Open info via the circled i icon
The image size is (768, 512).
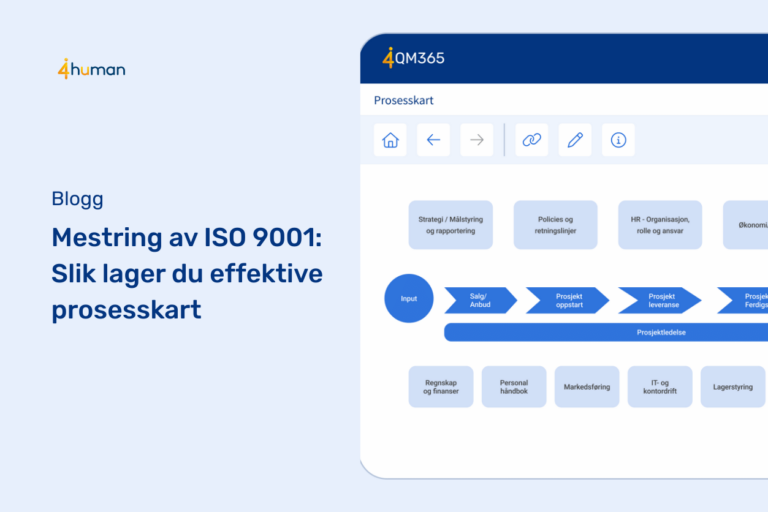click(618, 140)
